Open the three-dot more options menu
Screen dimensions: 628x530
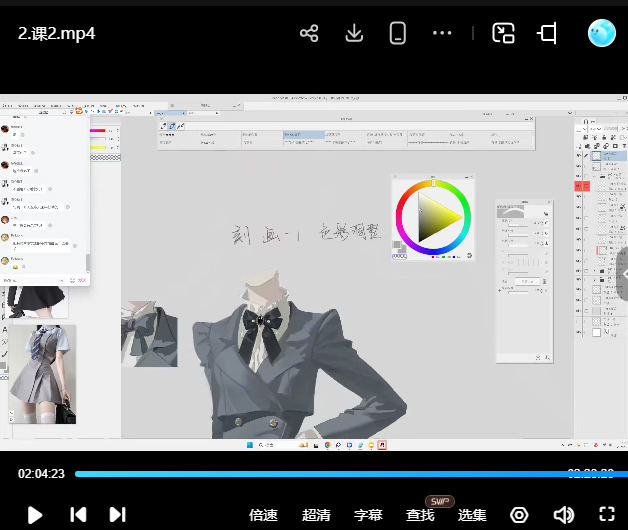[x=442, y=33]
